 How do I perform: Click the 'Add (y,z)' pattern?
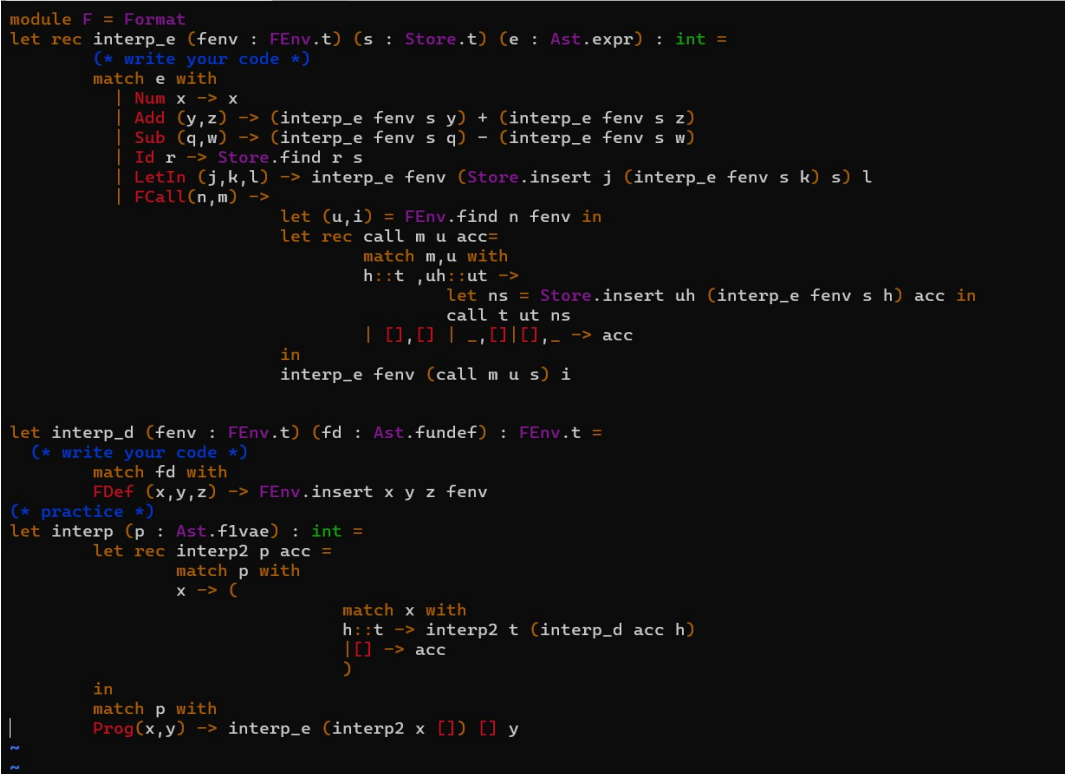click(180, 118)
